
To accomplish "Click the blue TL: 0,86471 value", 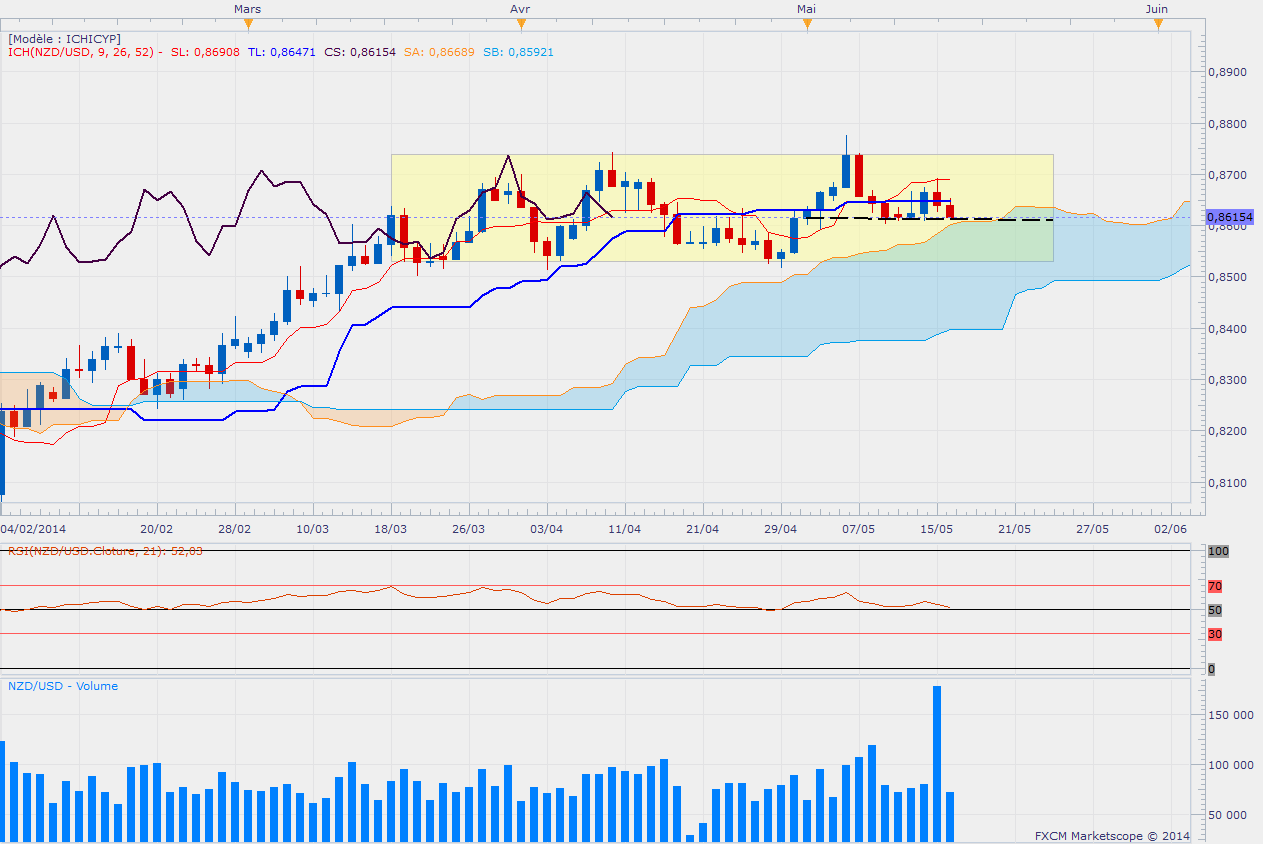I will (281, 50).
